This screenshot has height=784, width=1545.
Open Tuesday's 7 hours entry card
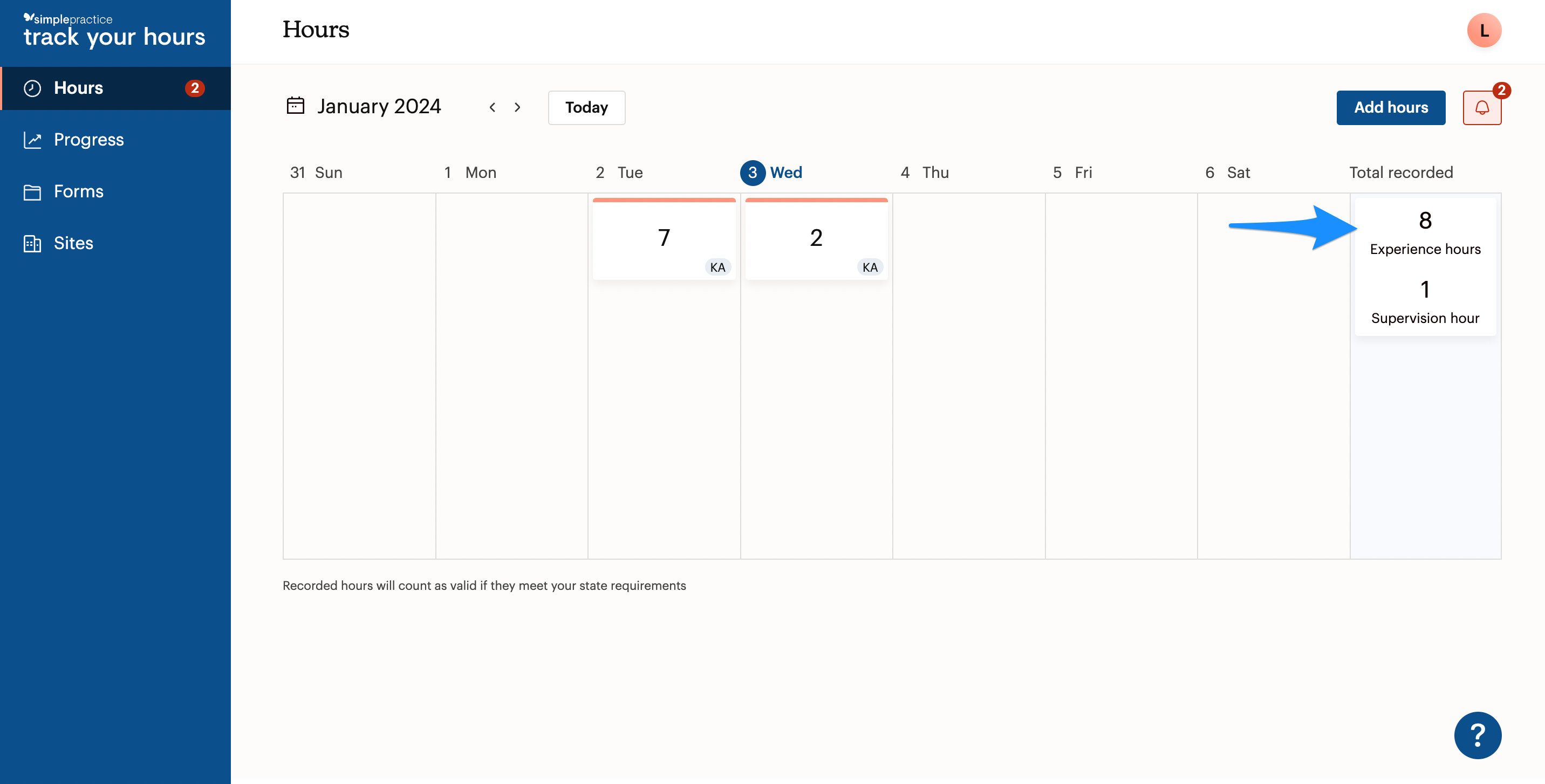664,238
